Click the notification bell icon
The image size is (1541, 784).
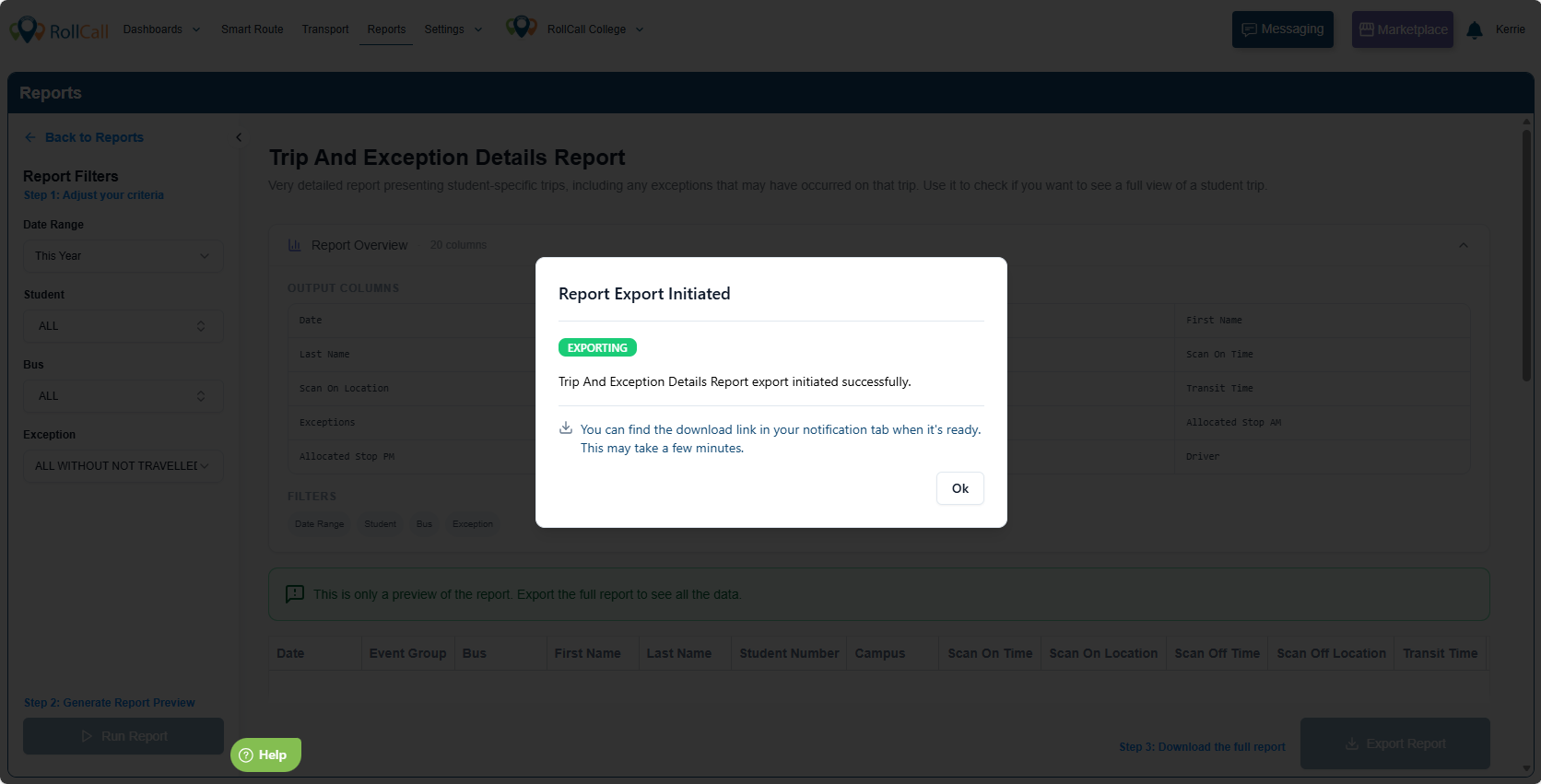1474,30
